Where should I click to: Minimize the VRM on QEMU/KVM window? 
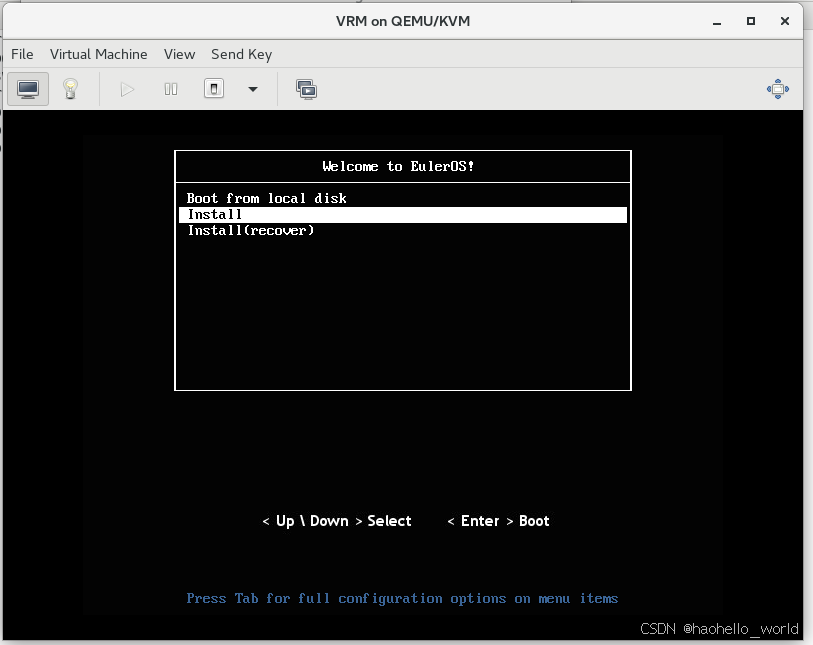tap(717, 22)
